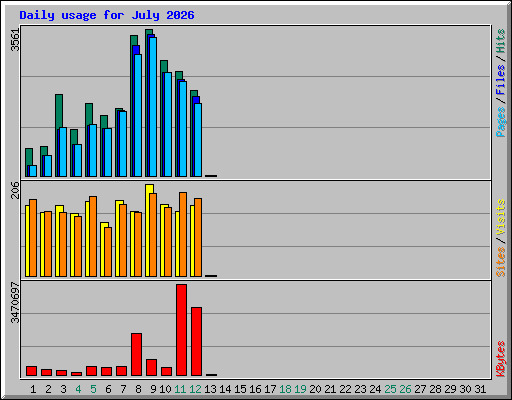Click day label 1 on x-axis
The width and height of the screenshot is (512, 400).
pyautogui.click(x=33, y=389)
